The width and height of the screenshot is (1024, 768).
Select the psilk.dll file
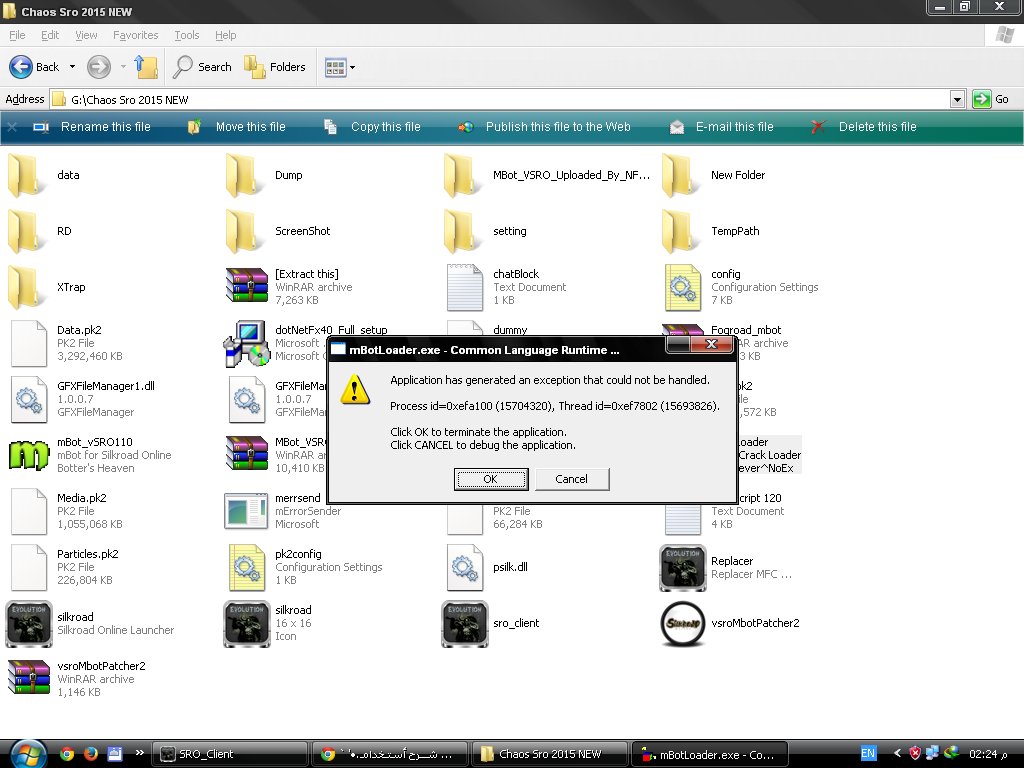(x=487, y=567)
